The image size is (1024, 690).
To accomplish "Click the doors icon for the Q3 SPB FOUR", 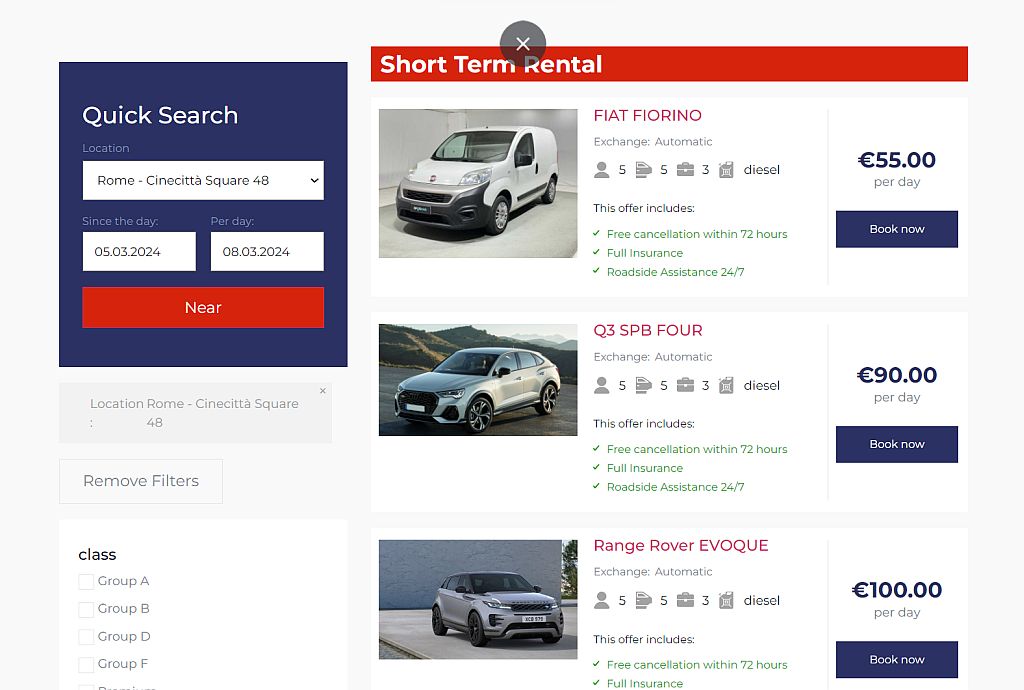I will click(645, 385).
